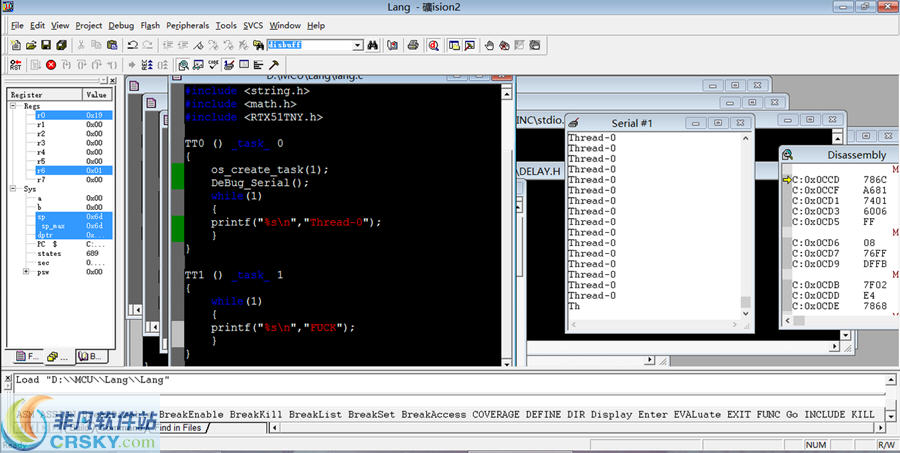Toggle the Project Window icon
Screen dimensions: 900x453
(455, 45)
